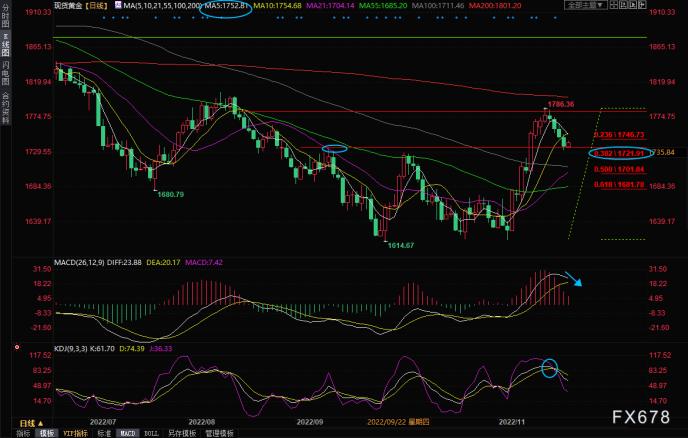
Task: Click the 0.236 \ 1746.73 Fibonacci level
Action: tap(619, 135)
